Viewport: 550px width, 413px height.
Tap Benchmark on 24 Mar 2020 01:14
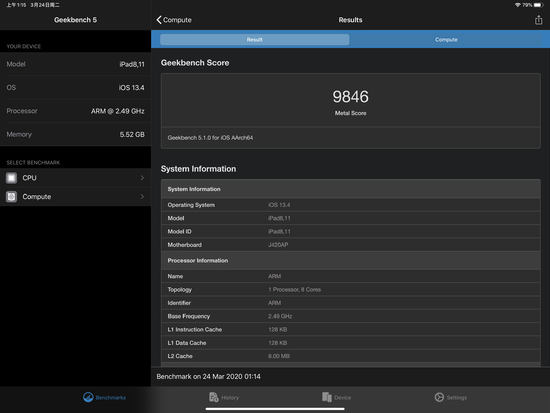pyautogui.click(x=208, y=377)
